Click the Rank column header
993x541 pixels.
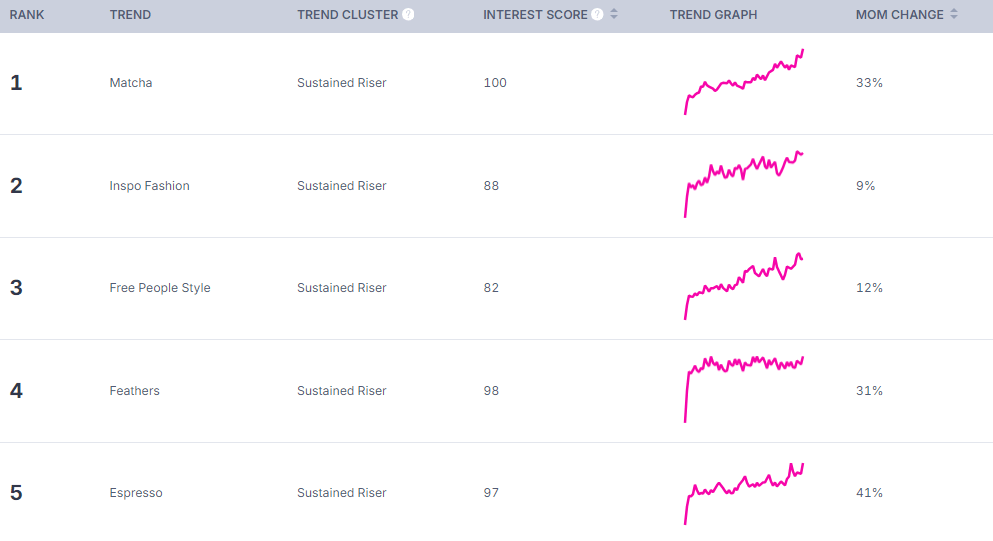point(27,15)
